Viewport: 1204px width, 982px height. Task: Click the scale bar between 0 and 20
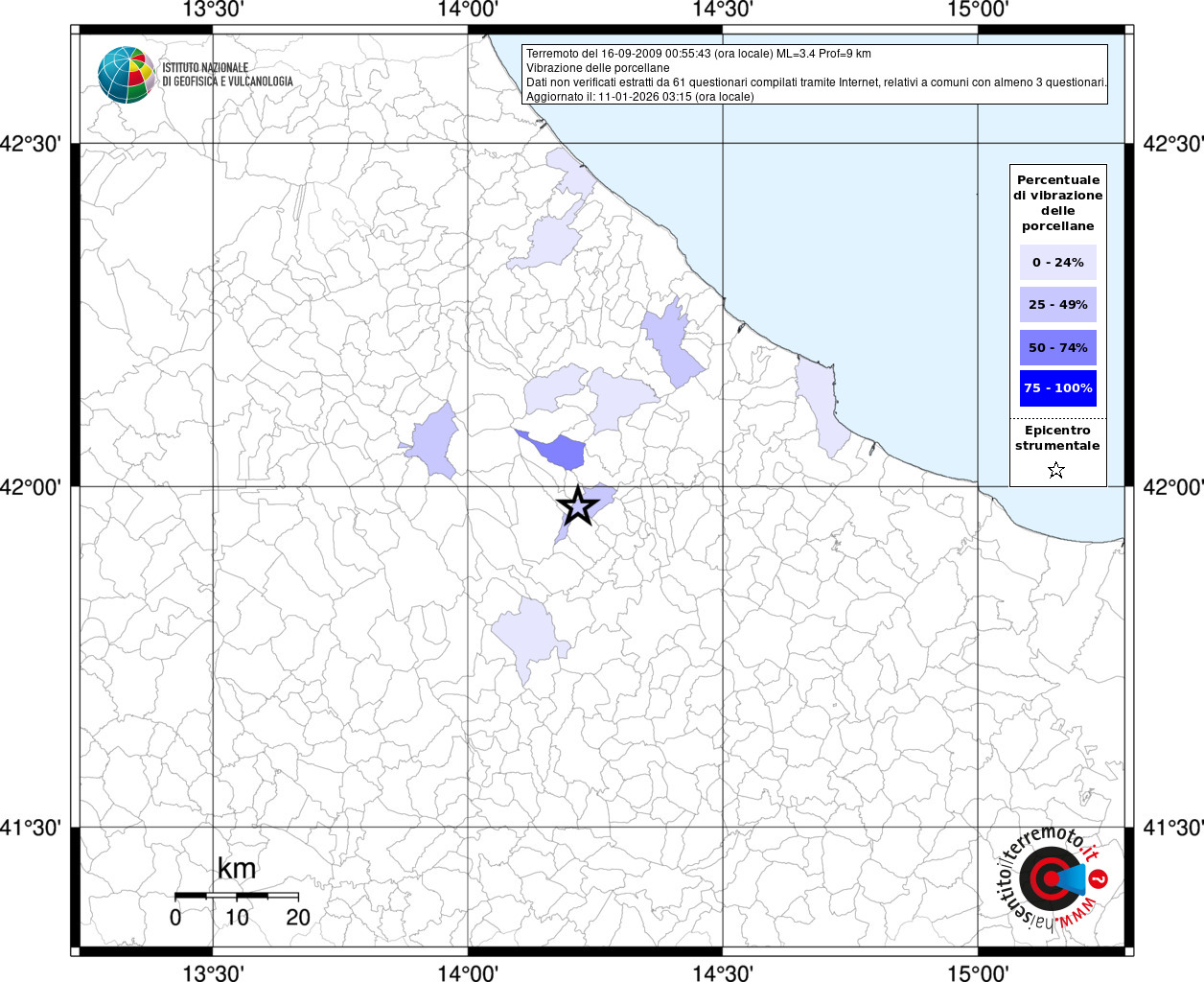click(x=237, y=896)
